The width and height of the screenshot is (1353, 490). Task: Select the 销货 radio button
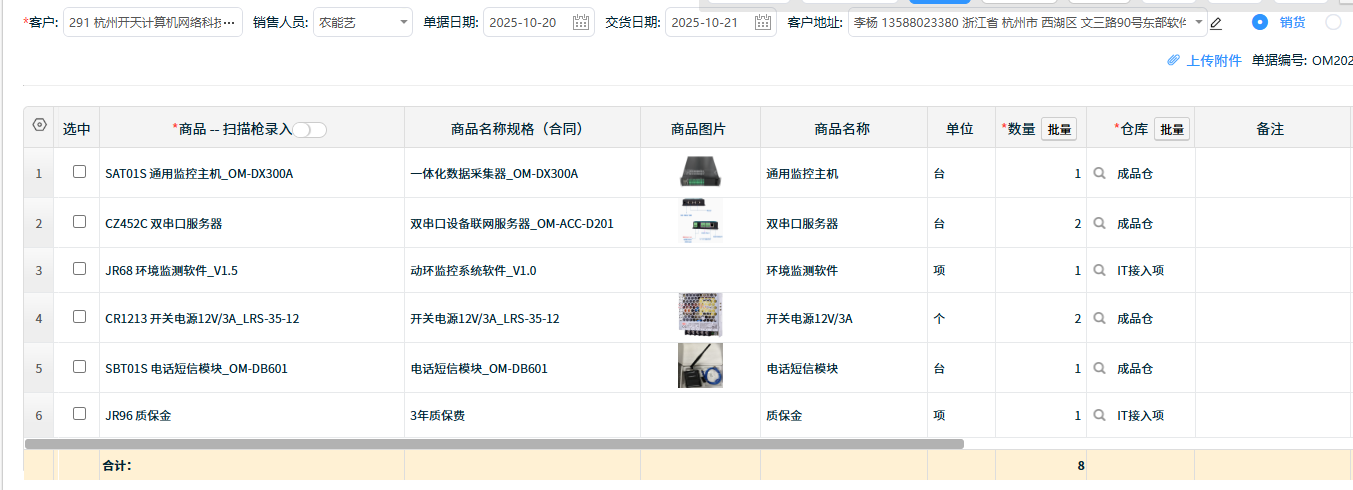(x=1260, y=22)
